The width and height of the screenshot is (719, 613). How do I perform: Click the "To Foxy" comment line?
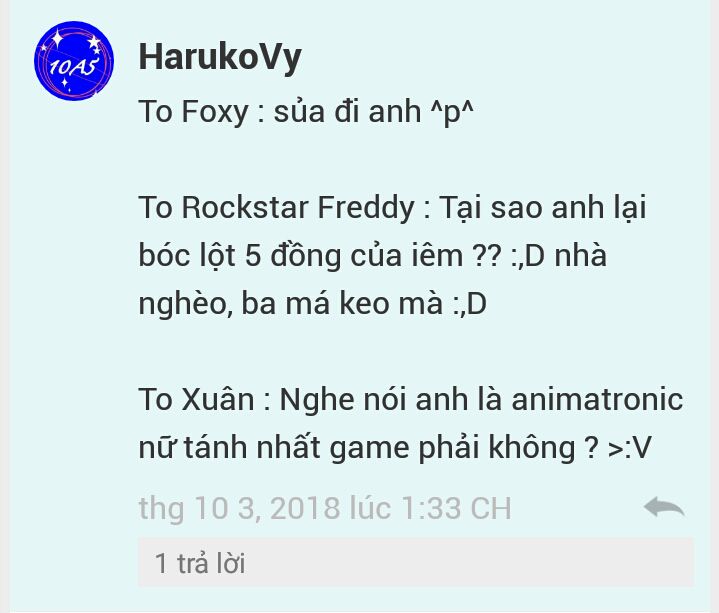click(x=306, y=111)
